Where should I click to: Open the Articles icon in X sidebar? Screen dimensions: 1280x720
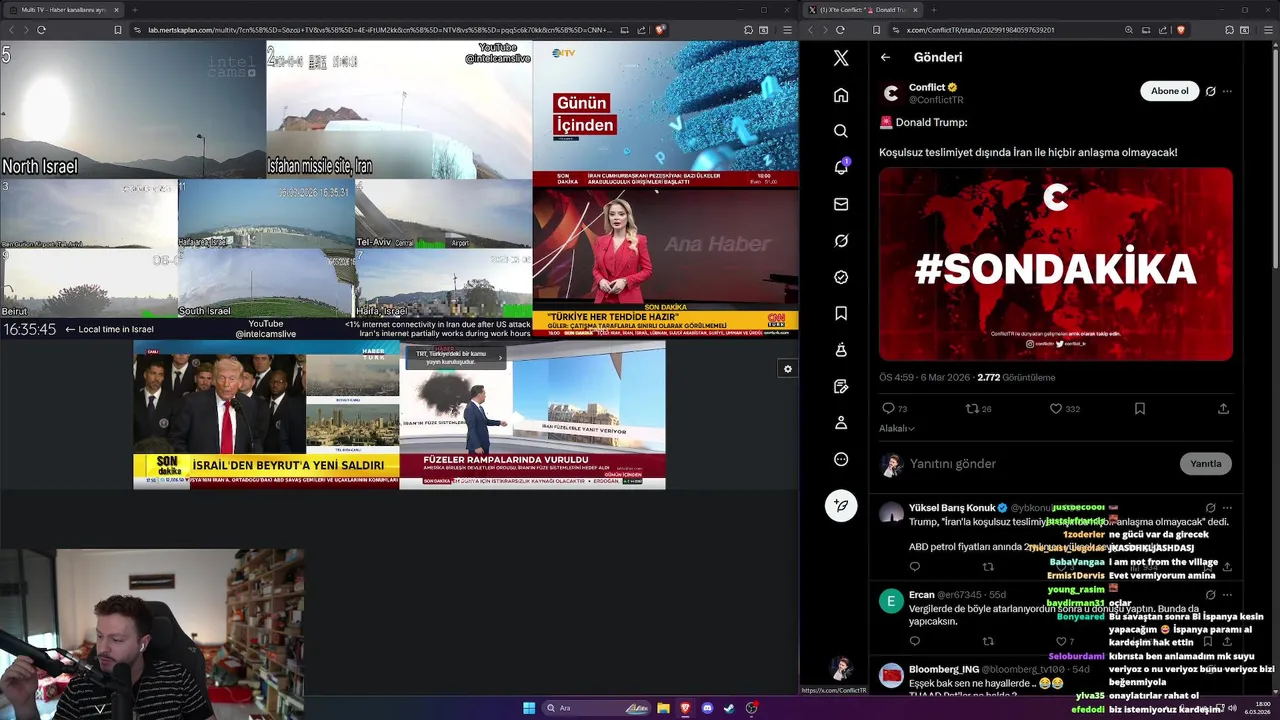coord(841,386)
